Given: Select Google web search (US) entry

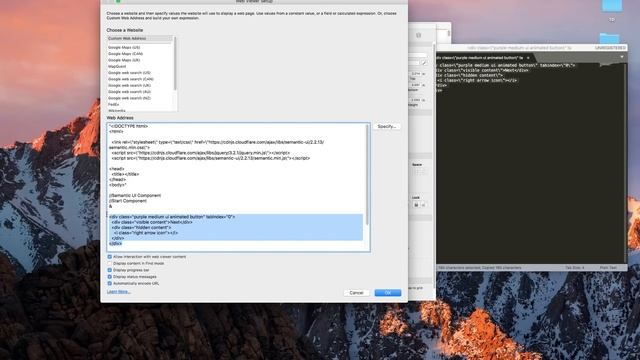Looking at the screenshot, I should point(129,73).
